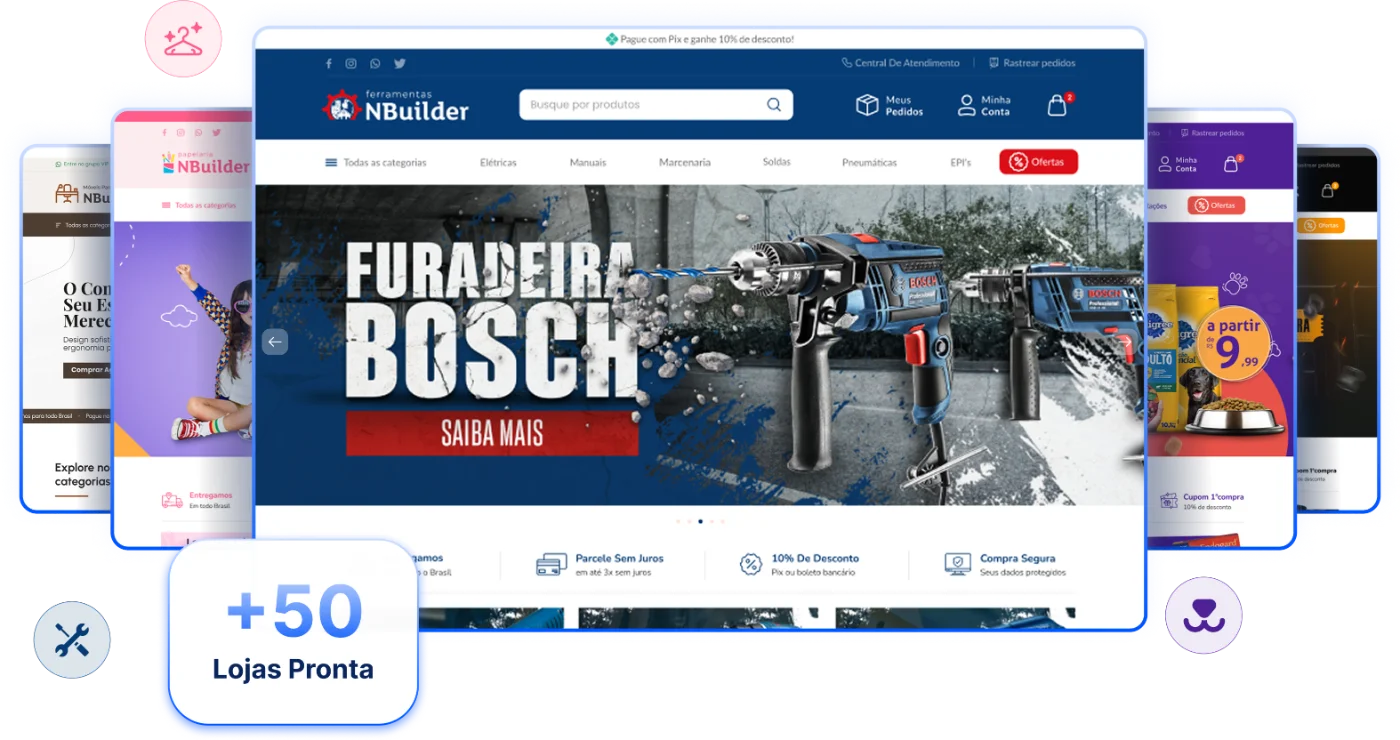Click the purple pet store circle icon
The width and height of the screenshot is (1400, 740).
coord(1204,616)
